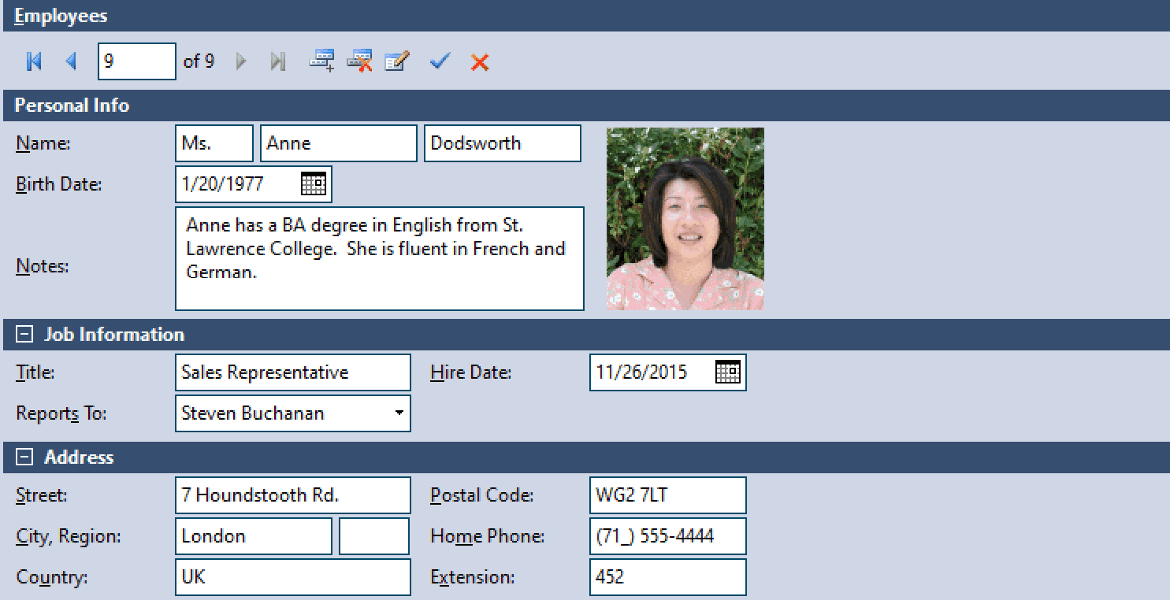The height and width of the screenshot is (600, 1170).
Task: Open the Reports To dropdown list
Action: 399,413
